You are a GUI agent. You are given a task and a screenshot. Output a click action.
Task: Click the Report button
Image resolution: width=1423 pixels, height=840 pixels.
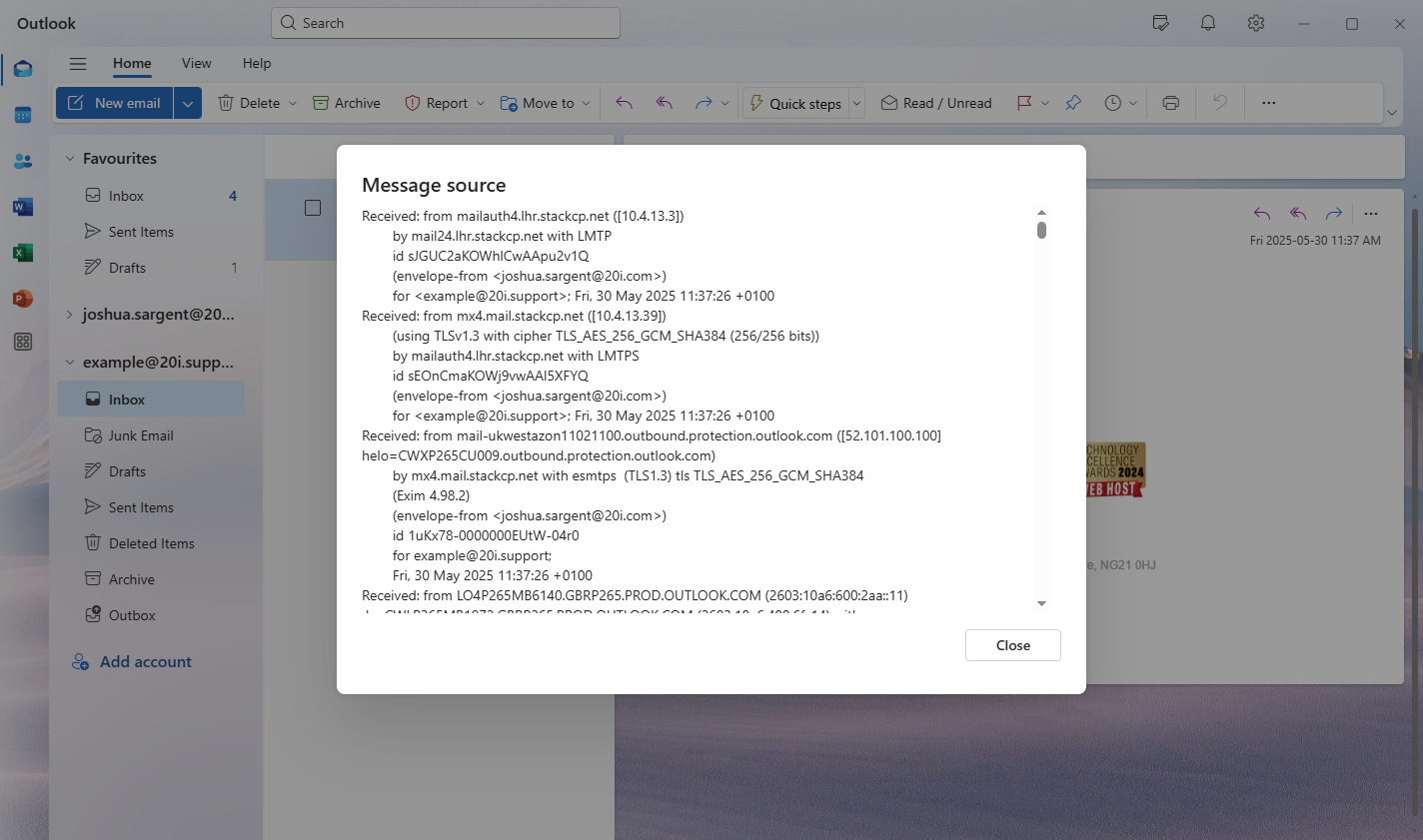(x=437, y=103)
